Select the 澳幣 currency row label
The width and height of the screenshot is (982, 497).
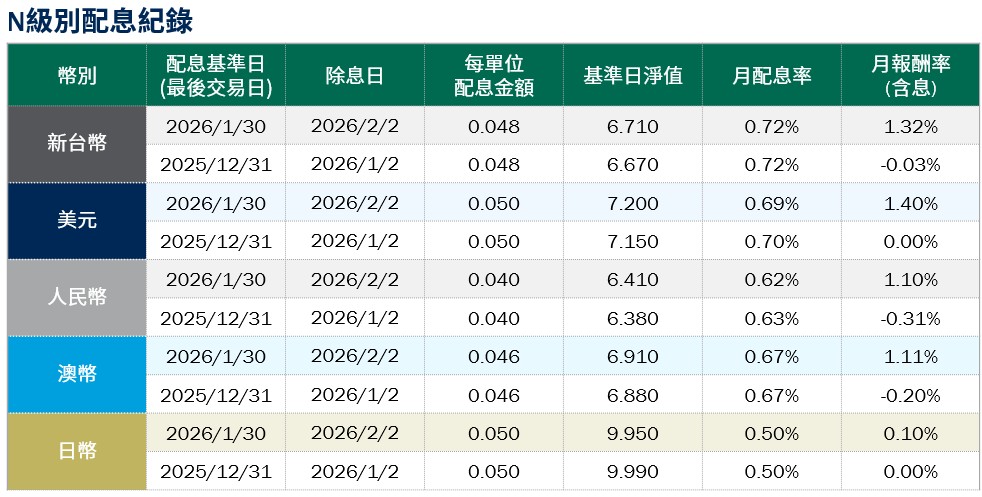[x=77, y=375]
